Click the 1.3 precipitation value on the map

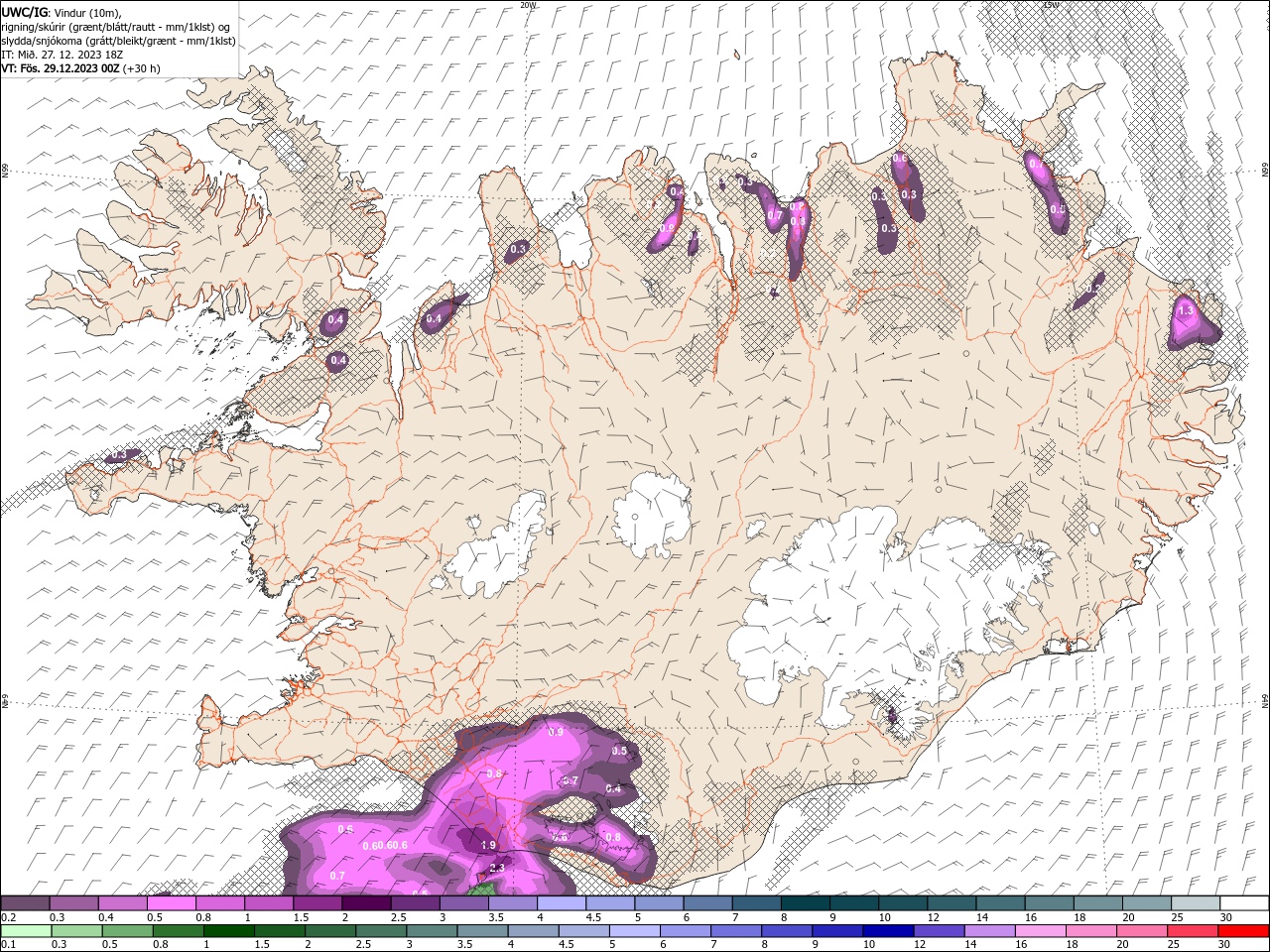pos(1185,310)
